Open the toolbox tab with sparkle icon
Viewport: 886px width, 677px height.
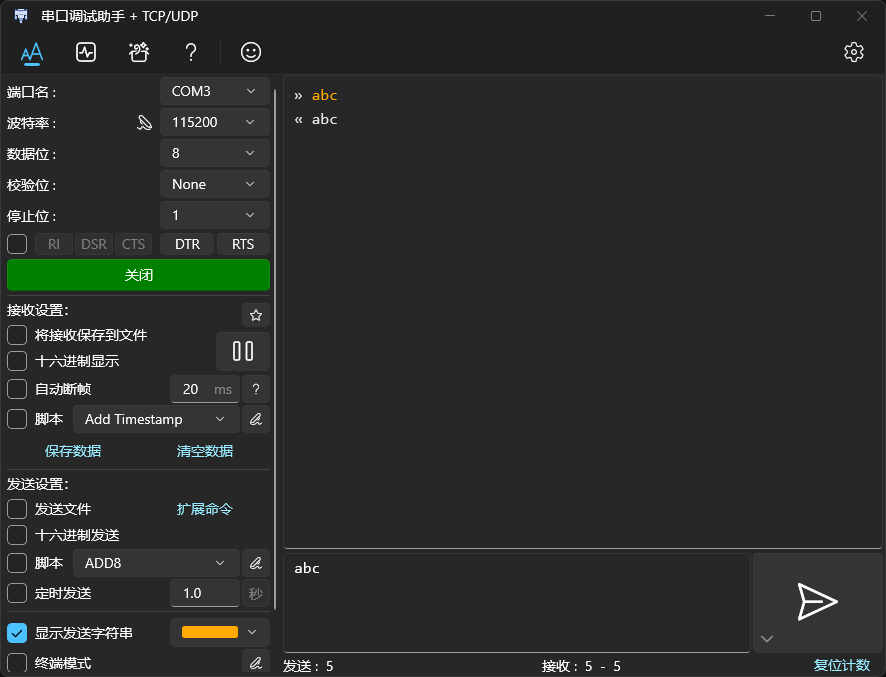[x=138, y=53]
